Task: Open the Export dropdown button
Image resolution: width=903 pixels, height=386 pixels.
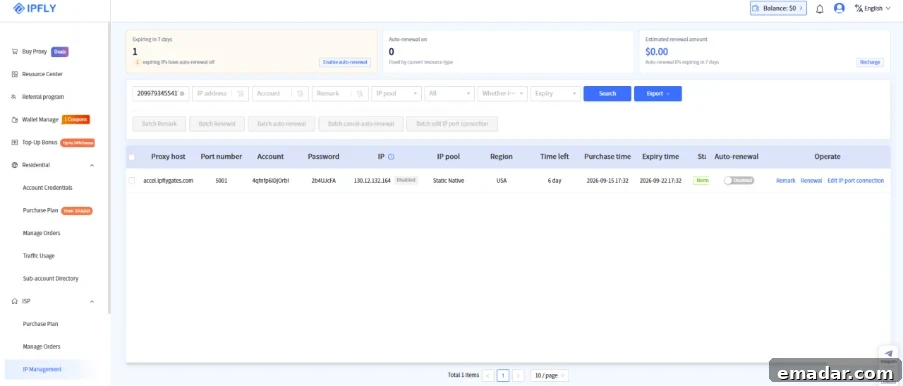Action: [x=658, y=93]
